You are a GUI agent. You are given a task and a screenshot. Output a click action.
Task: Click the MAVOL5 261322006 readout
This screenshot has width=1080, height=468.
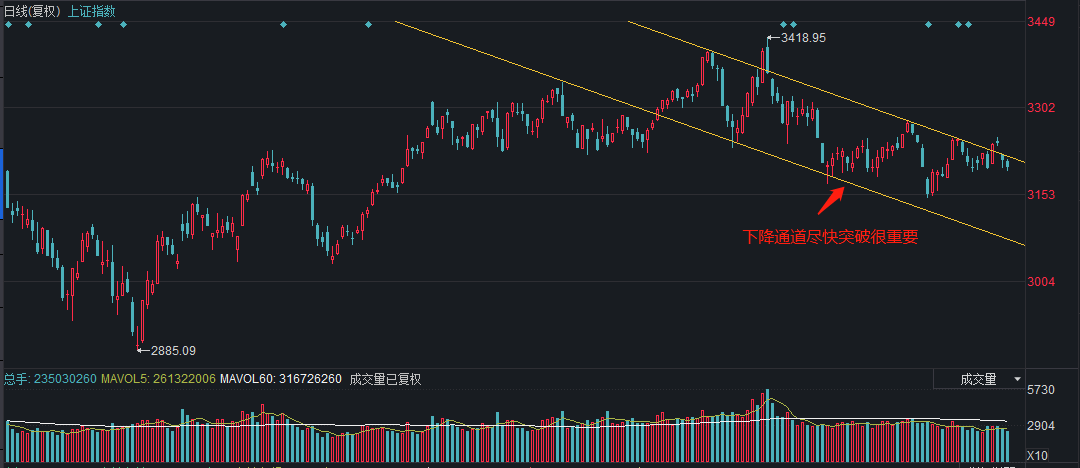(158, 379)
